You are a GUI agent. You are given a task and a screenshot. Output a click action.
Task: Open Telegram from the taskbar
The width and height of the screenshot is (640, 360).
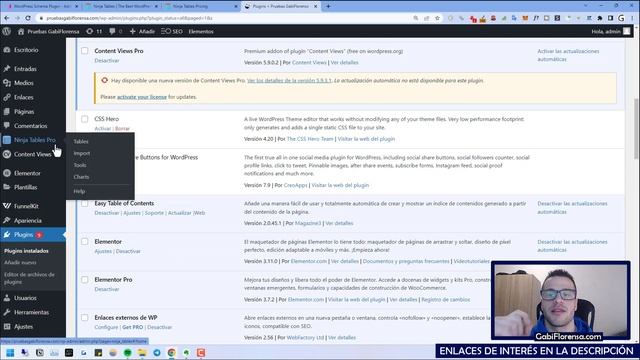click(157, 353)
